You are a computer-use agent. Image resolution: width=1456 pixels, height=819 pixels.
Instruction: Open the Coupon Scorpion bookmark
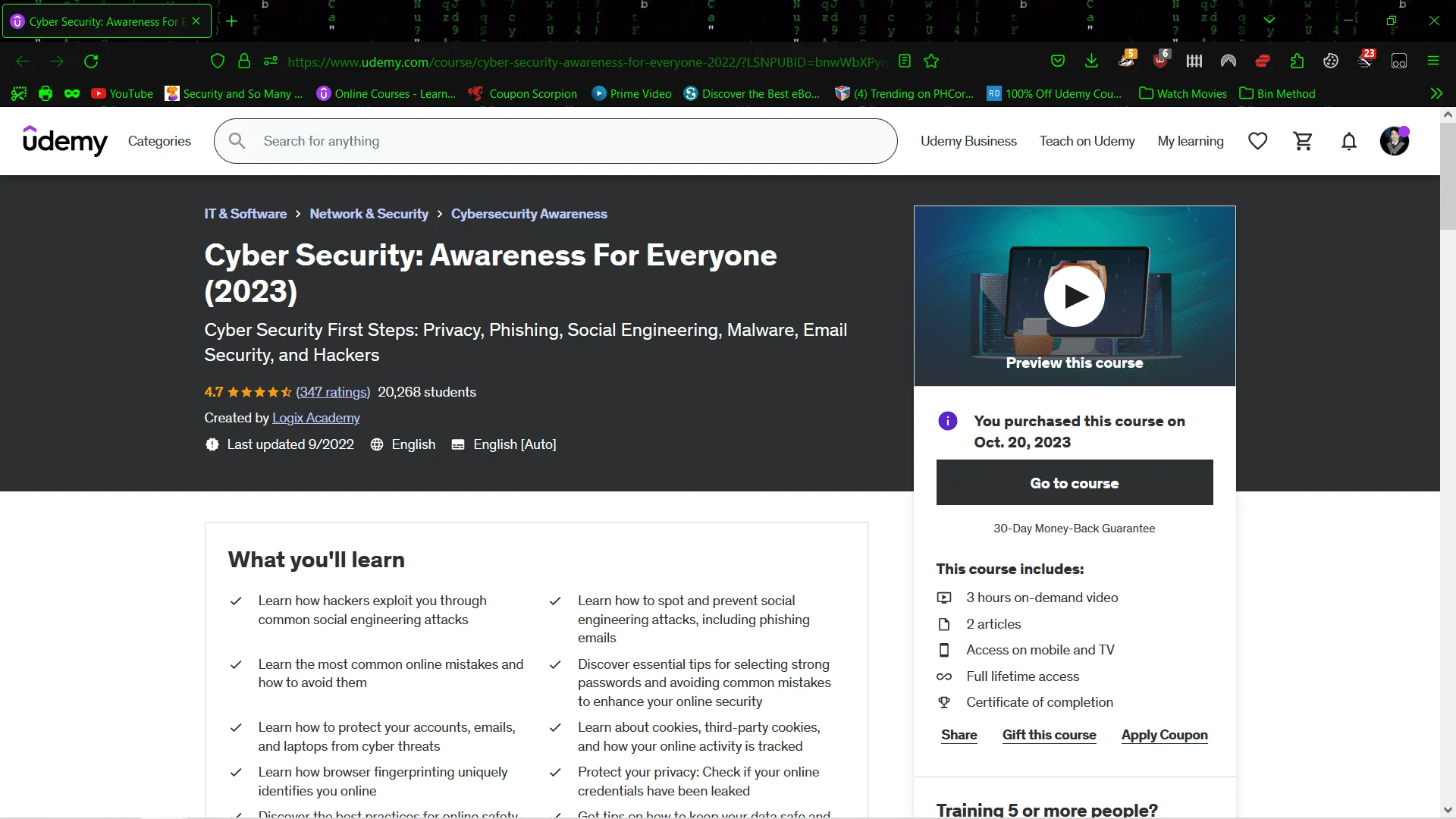point(522,94)
